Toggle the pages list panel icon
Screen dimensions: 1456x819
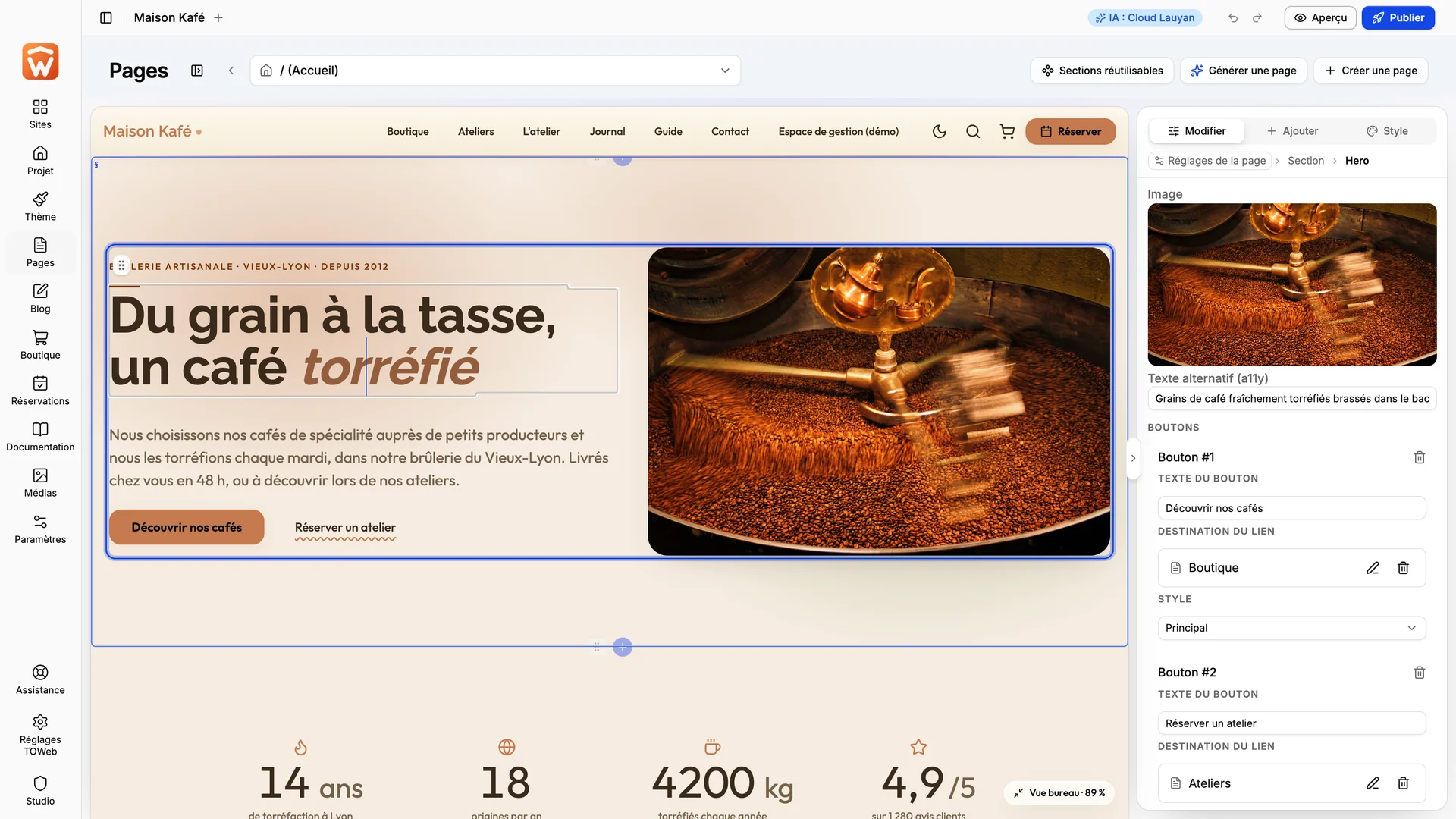[x=197, y=71]
